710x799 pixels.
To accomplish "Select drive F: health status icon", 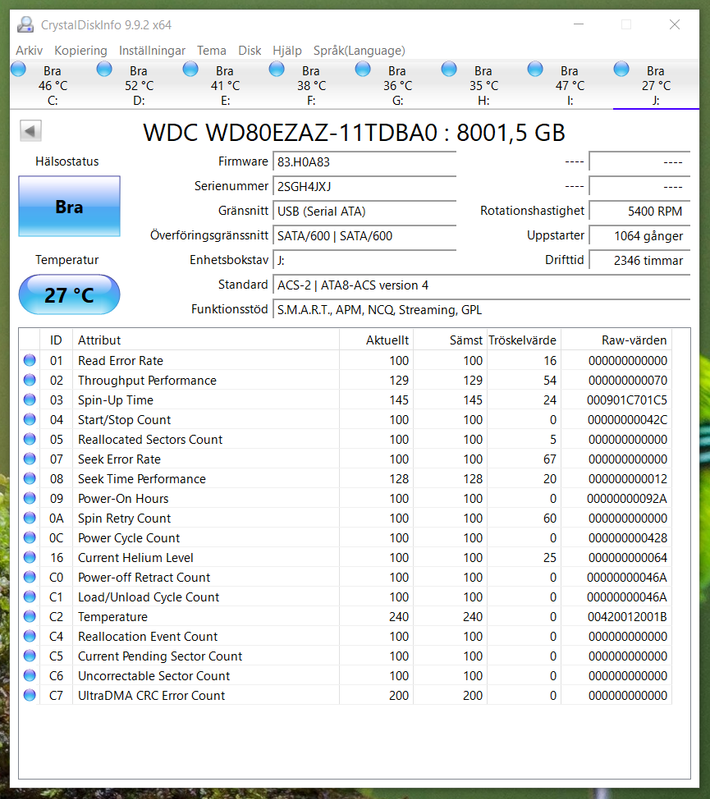I will click(x=277, y=69).
